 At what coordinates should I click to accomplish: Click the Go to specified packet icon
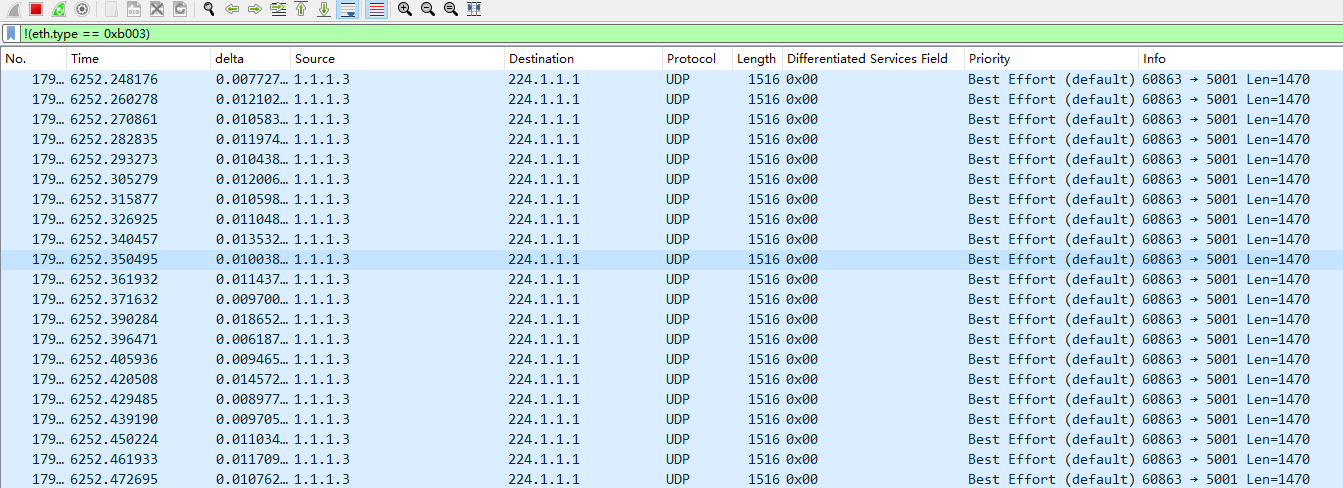click(x=278, y=9)
